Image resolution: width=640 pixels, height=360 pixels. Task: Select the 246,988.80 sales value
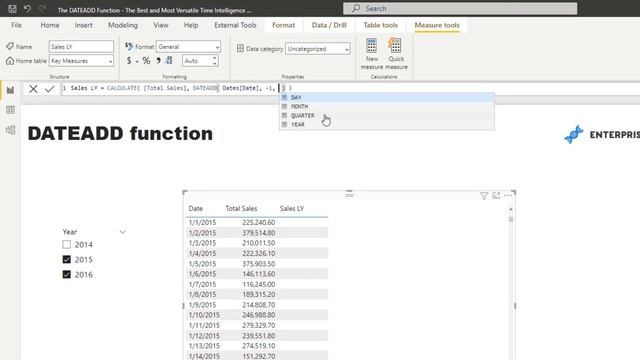coord(258,315)
